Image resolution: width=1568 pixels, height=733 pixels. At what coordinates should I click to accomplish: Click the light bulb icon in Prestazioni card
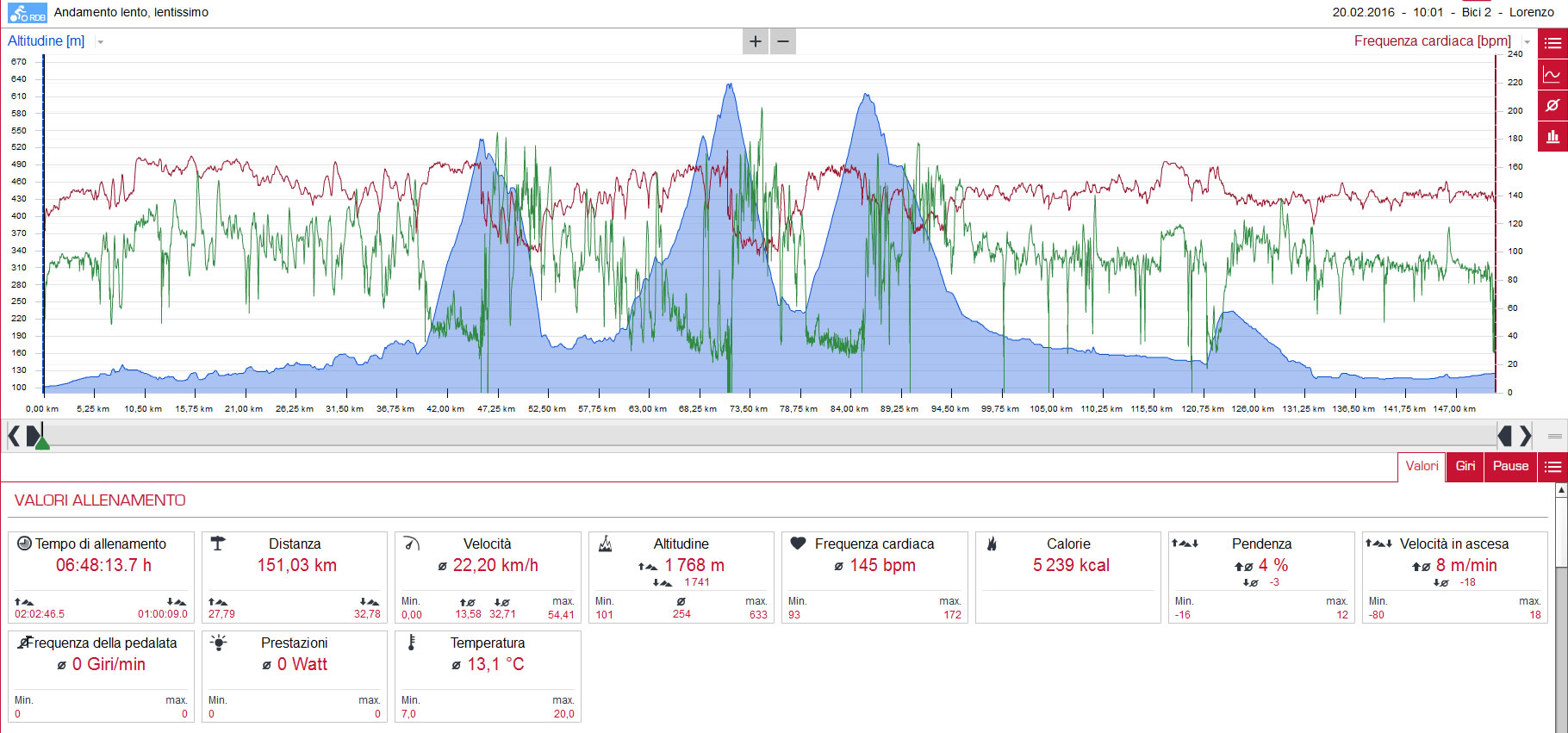coord(218,643)
